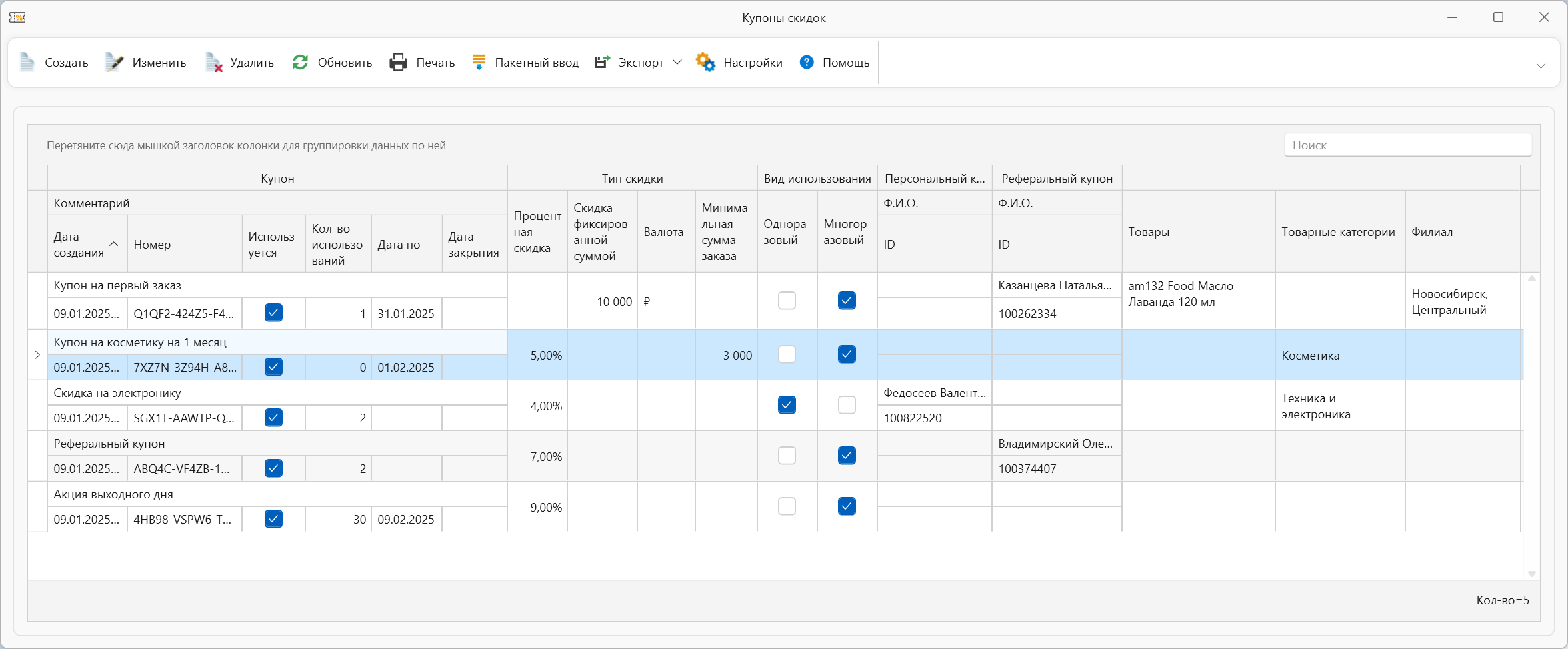Screen dimensions: 1568x649
Task: Click the Удалить button label
Action: coord(252,63)
